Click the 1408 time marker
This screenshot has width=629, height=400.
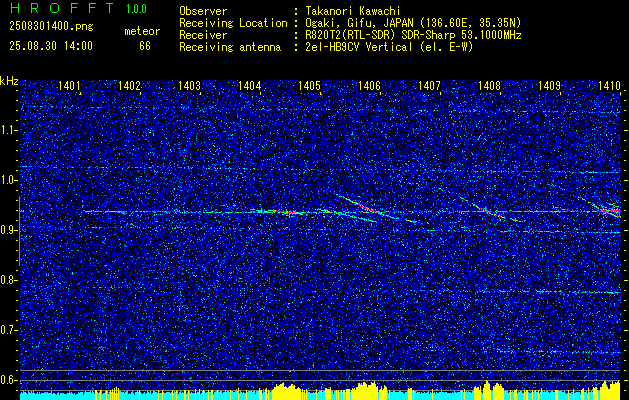tap(489, 85)
